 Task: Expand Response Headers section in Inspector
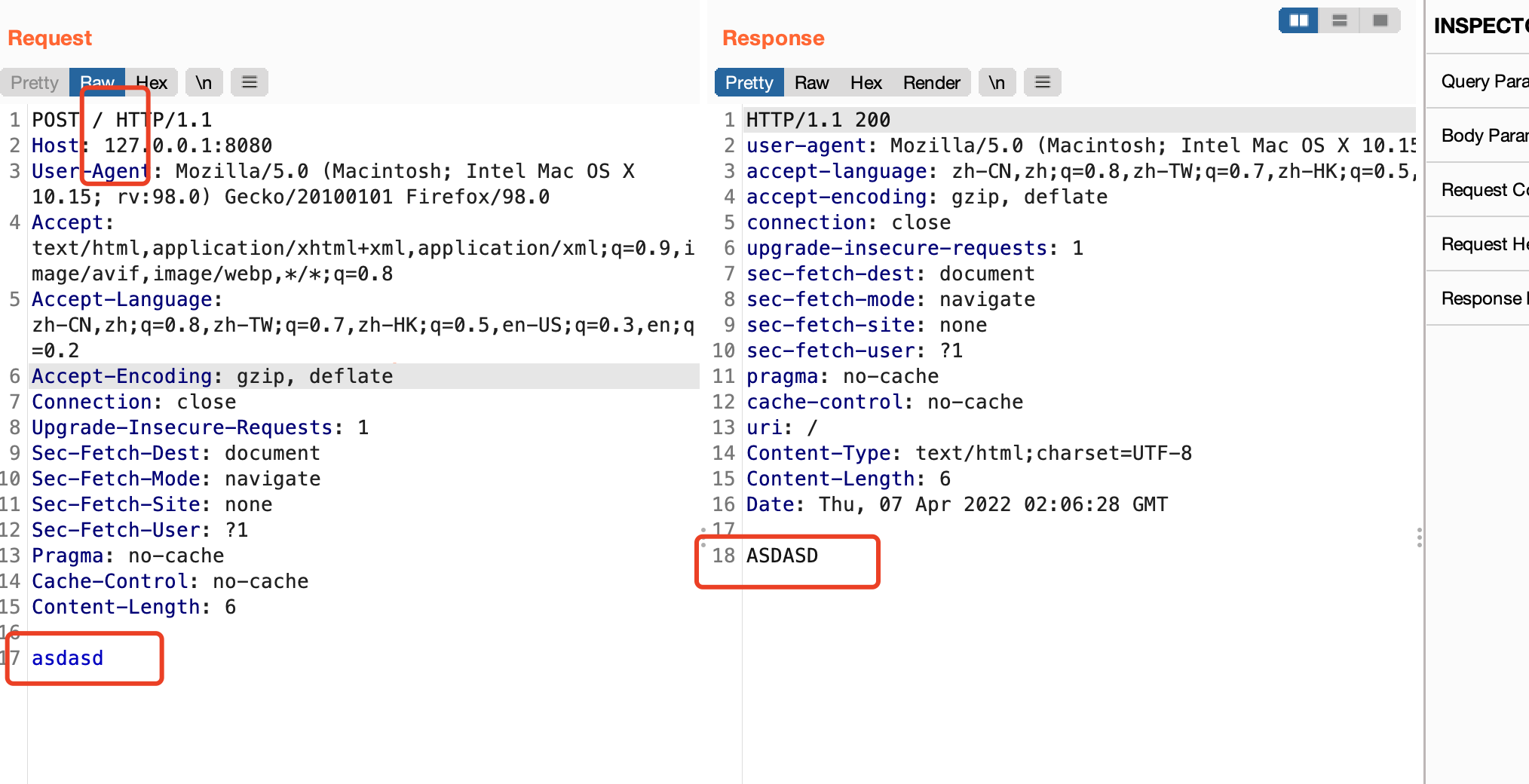(x=1478, y=298)
